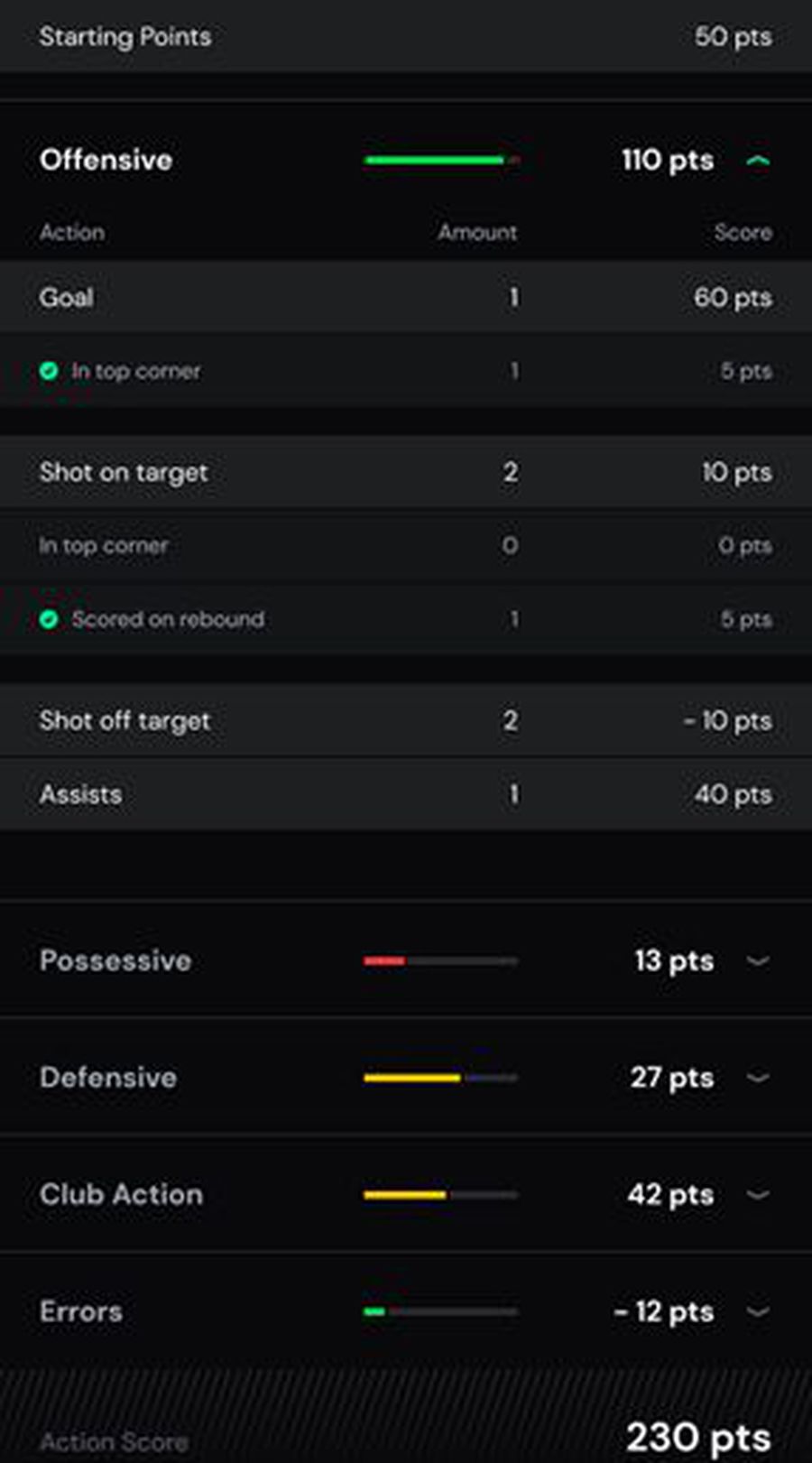Click the Club Action heading
This screenshot has width=812, height=1463.
[x=122, y=1194]
